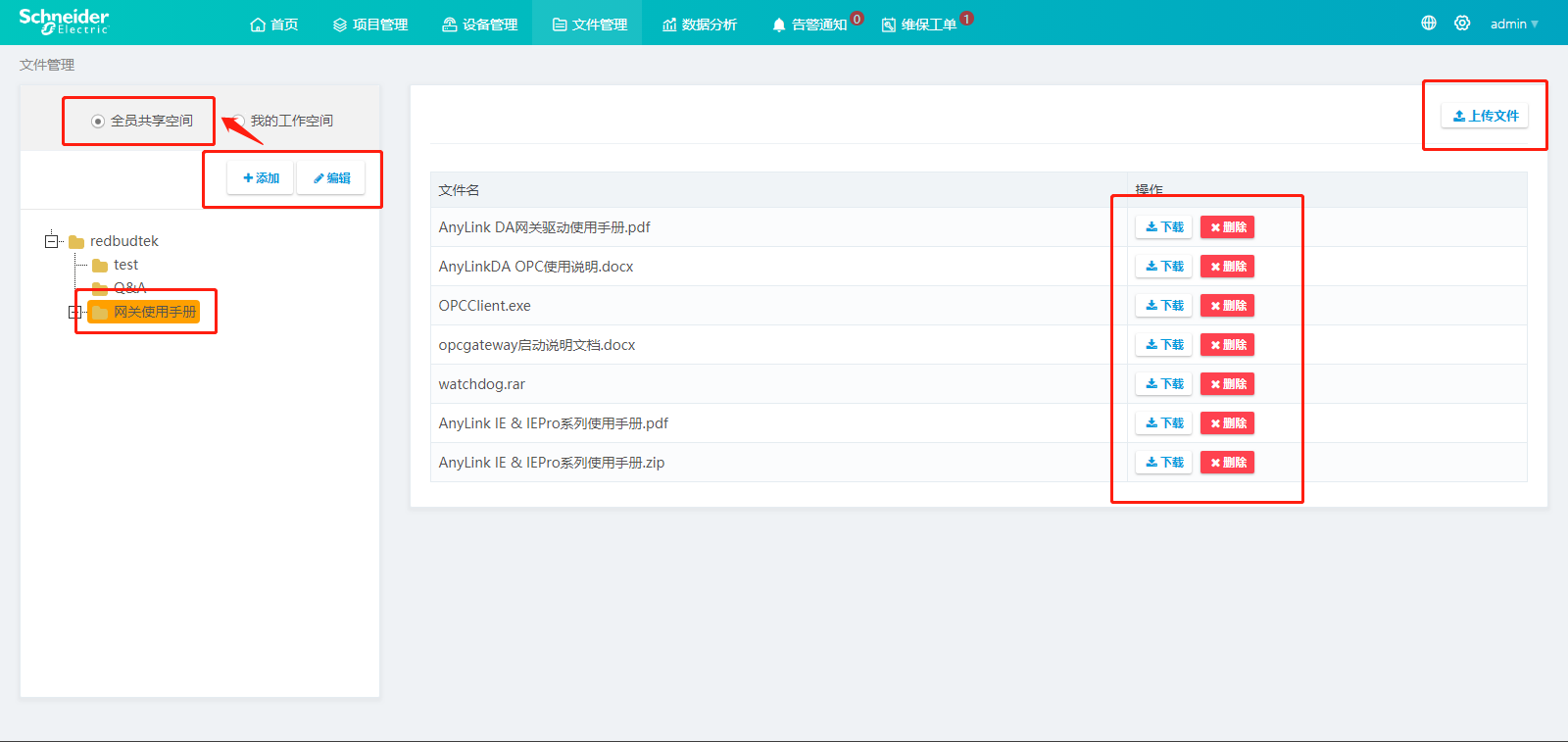Click the settings gear icon

point(1462,23)
